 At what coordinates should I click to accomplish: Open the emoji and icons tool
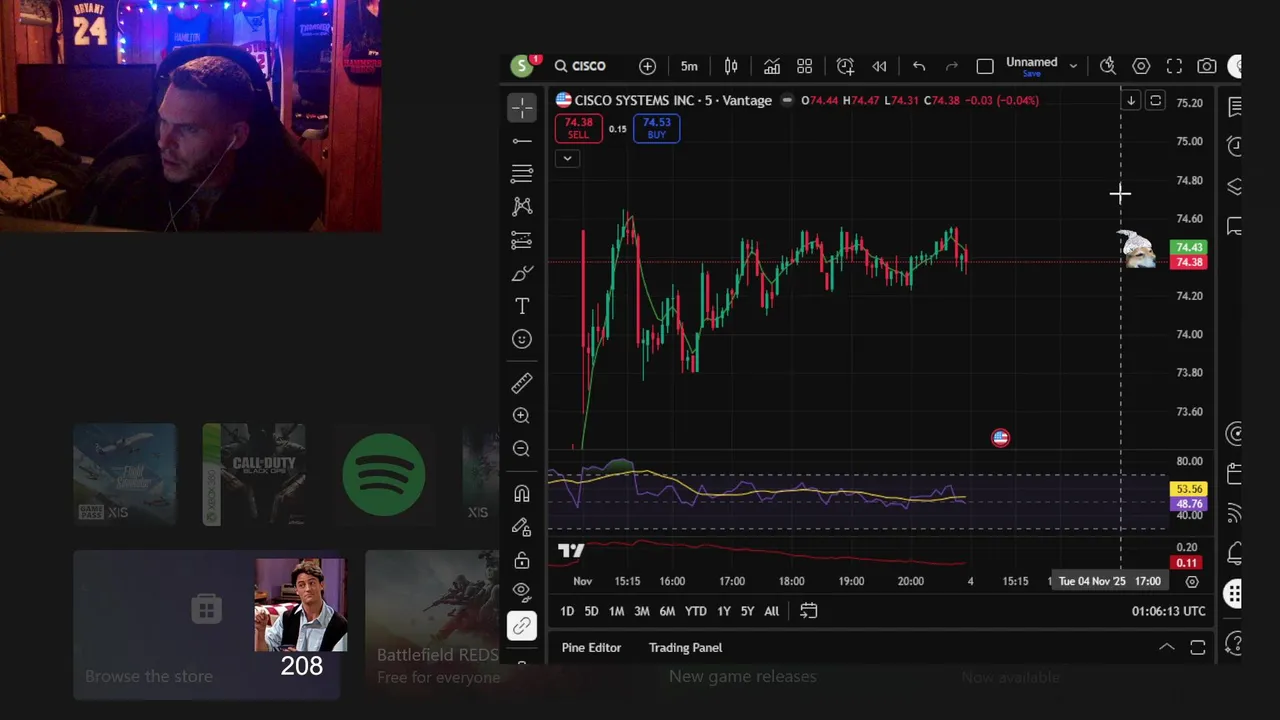click(522, 339)
